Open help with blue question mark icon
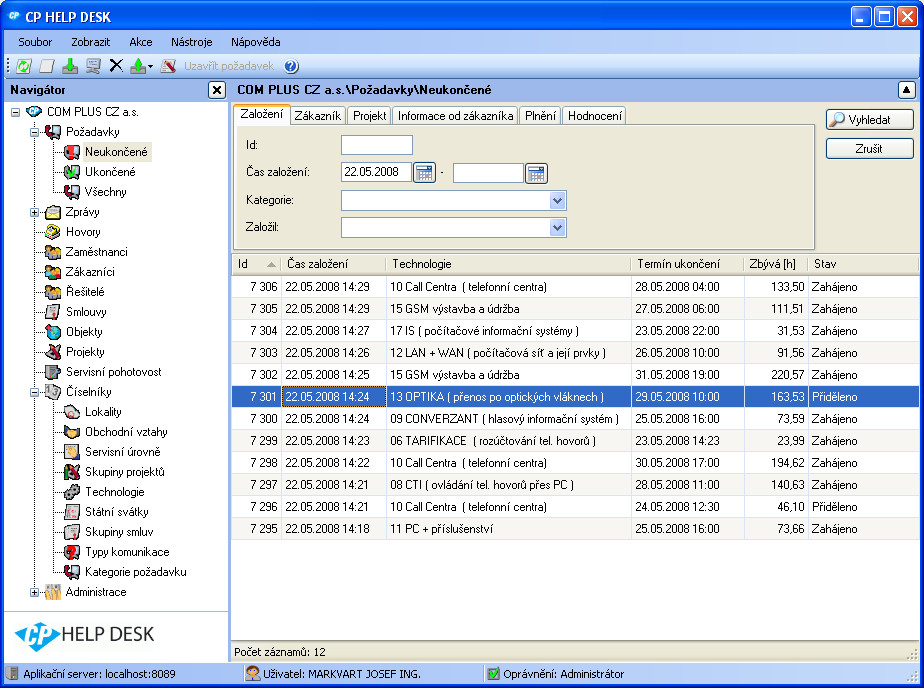This screenshot has width=924, height=688. coord(291,66)
